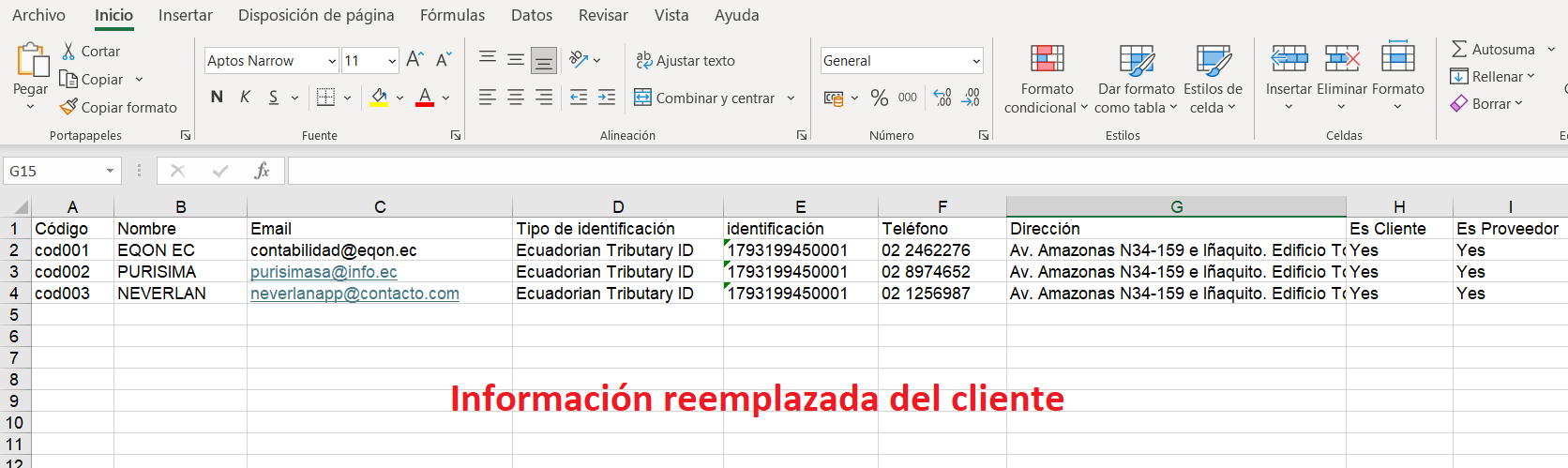Apply thousands separator 000 style

908,98
